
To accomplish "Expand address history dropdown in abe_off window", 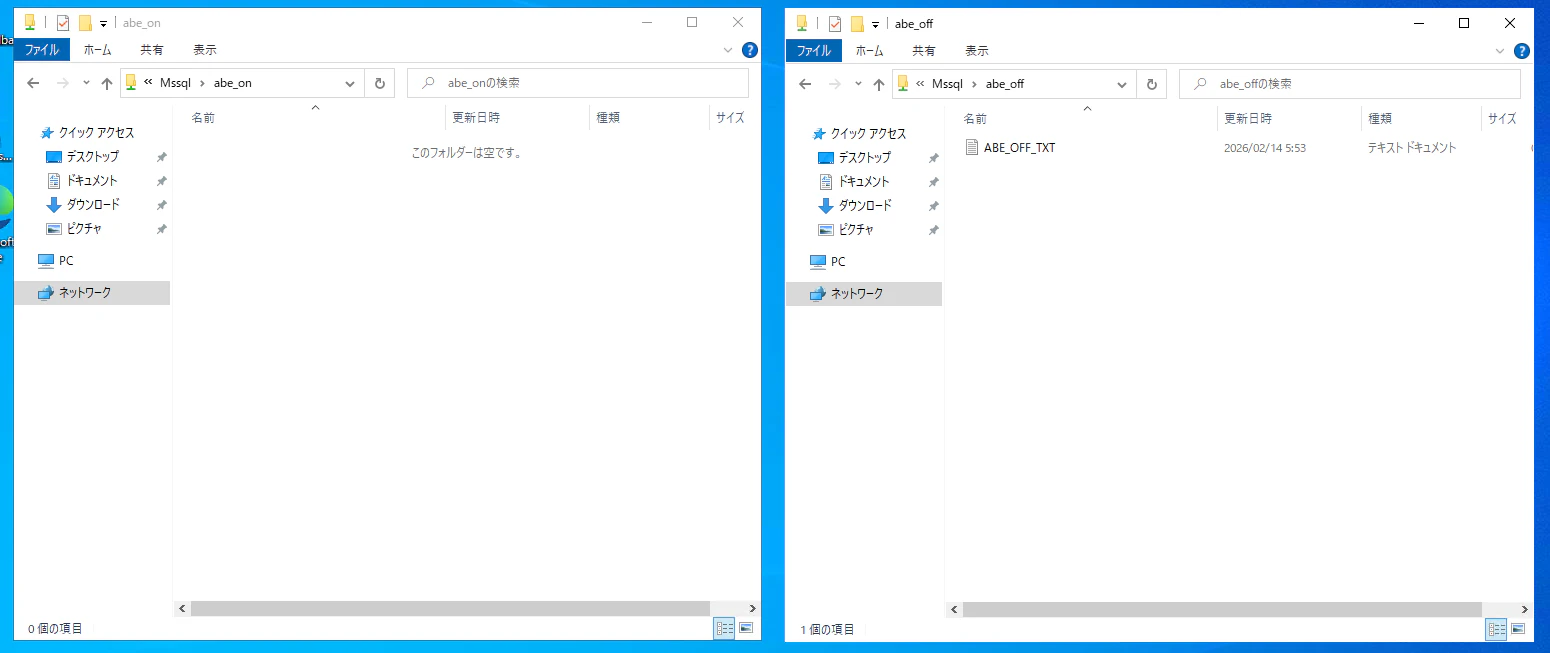I will 1122,84.
